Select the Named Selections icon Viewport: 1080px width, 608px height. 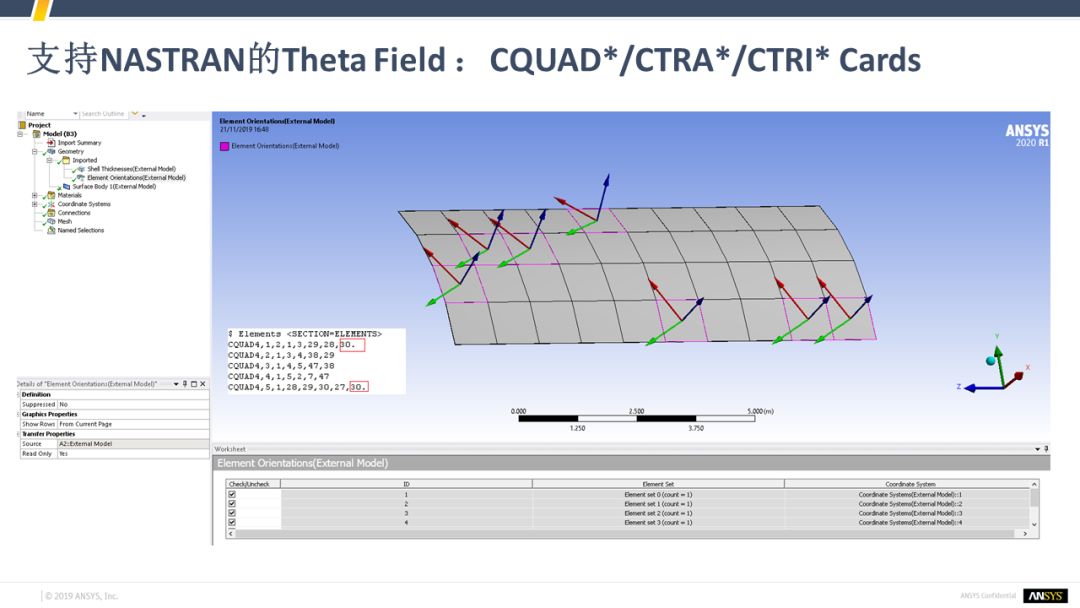pos(51,231)
